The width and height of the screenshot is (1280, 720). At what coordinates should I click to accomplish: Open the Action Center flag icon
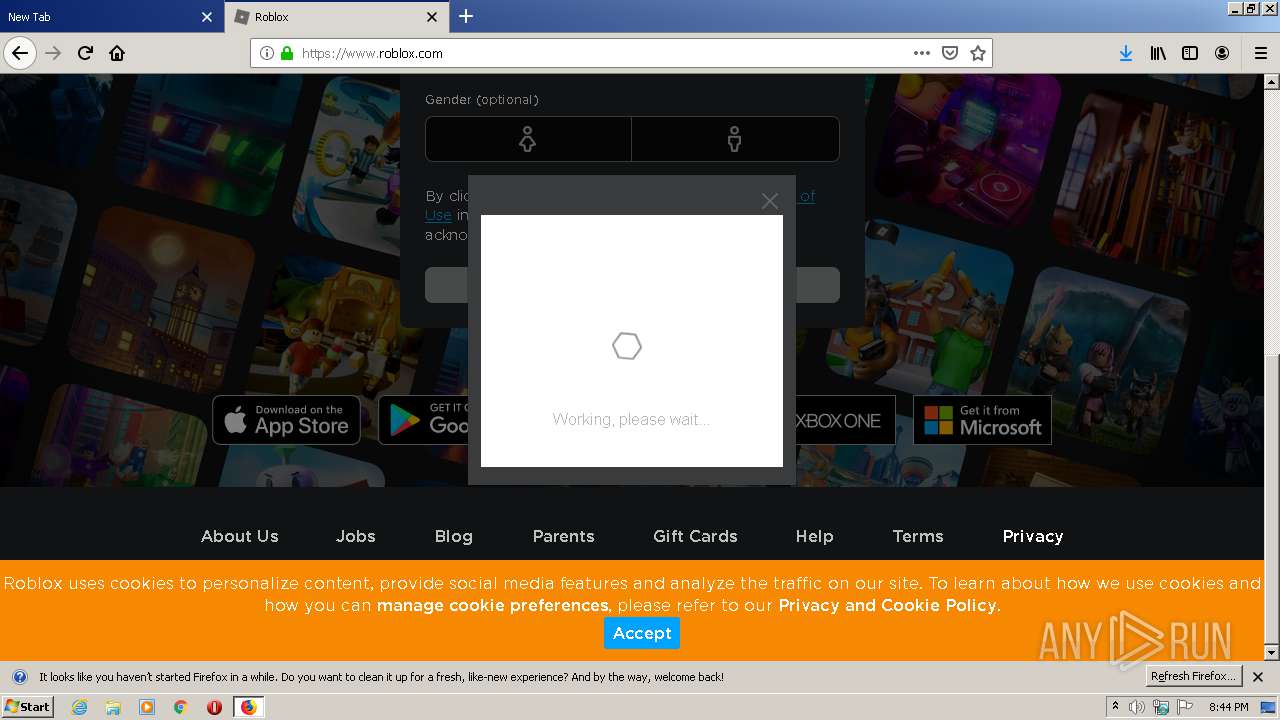click(x=1185, y=707)
